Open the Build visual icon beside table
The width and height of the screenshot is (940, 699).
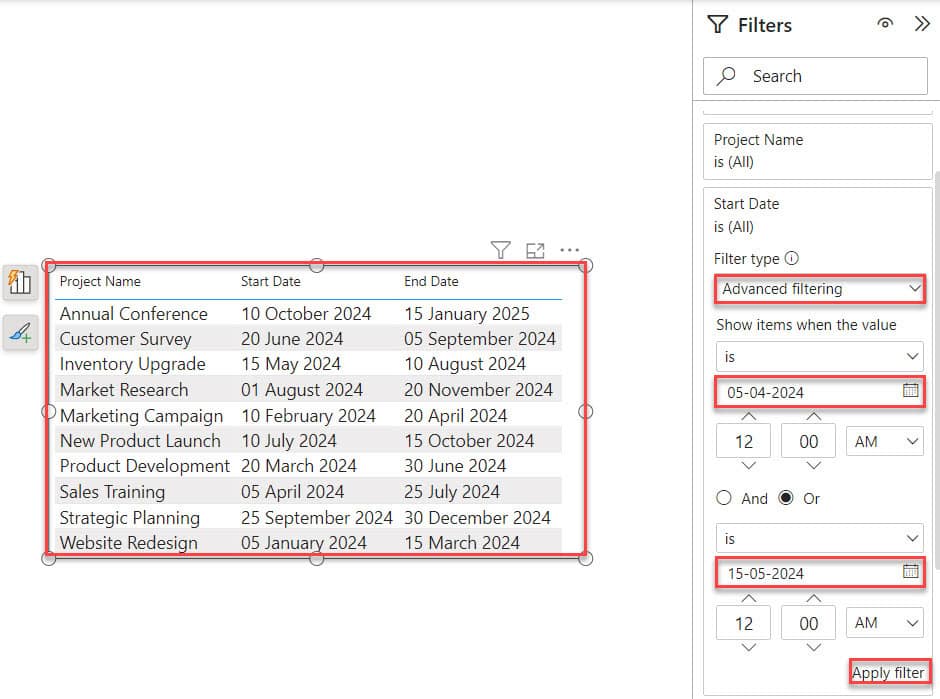[20, 282]
